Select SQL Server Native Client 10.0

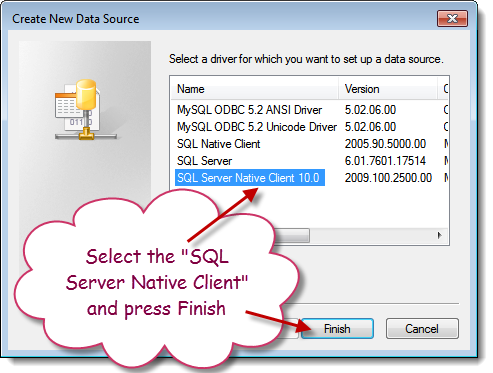click(249, 178)
